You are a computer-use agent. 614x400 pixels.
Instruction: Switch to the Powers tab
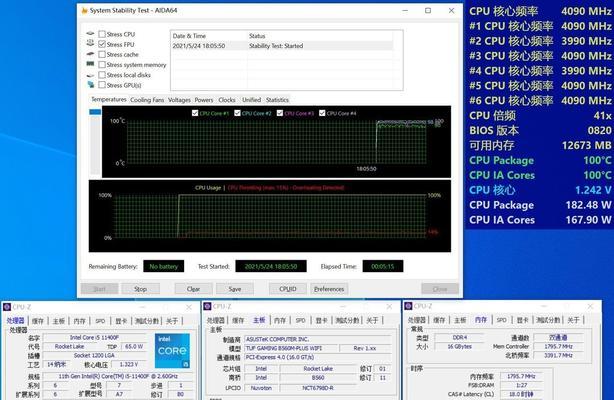point(204,100)
